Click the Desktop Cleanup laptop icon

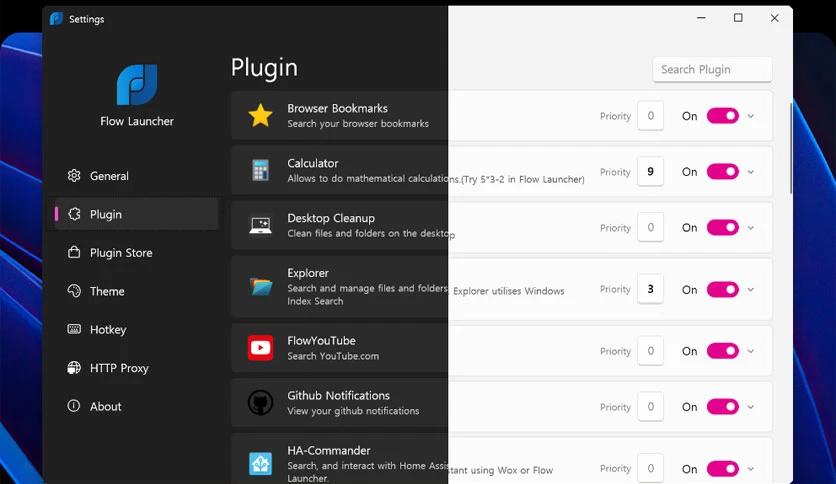pos(260,225)
